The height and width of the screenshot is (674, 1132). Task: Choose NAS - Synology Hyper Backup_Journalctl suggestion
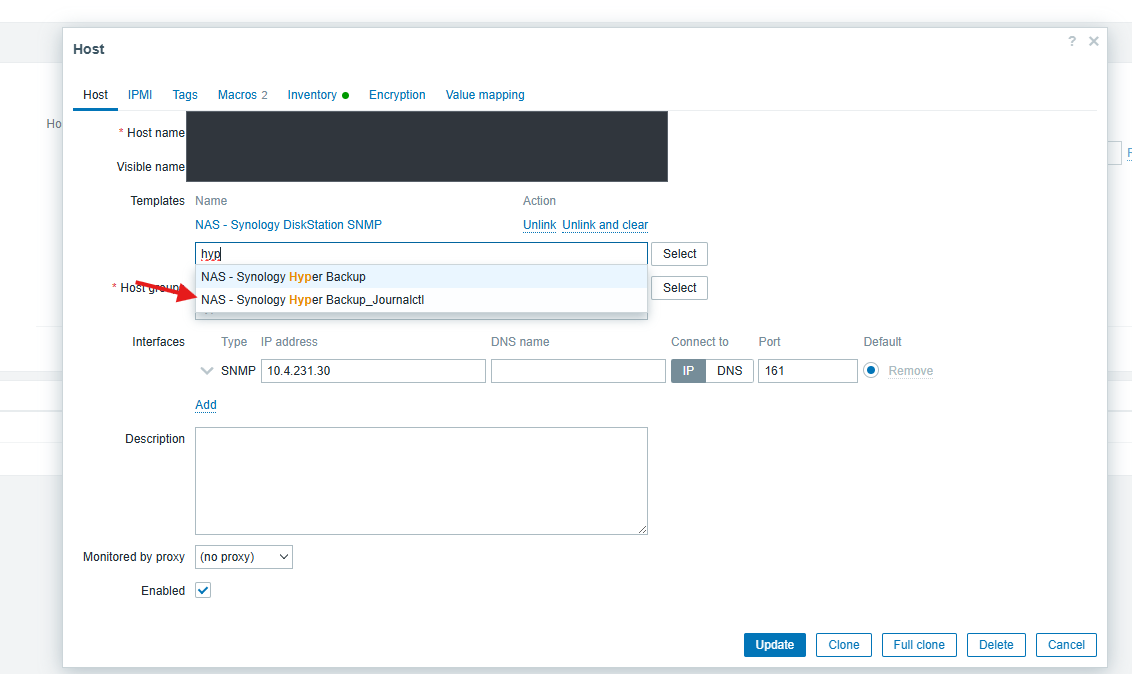[421, 299]
